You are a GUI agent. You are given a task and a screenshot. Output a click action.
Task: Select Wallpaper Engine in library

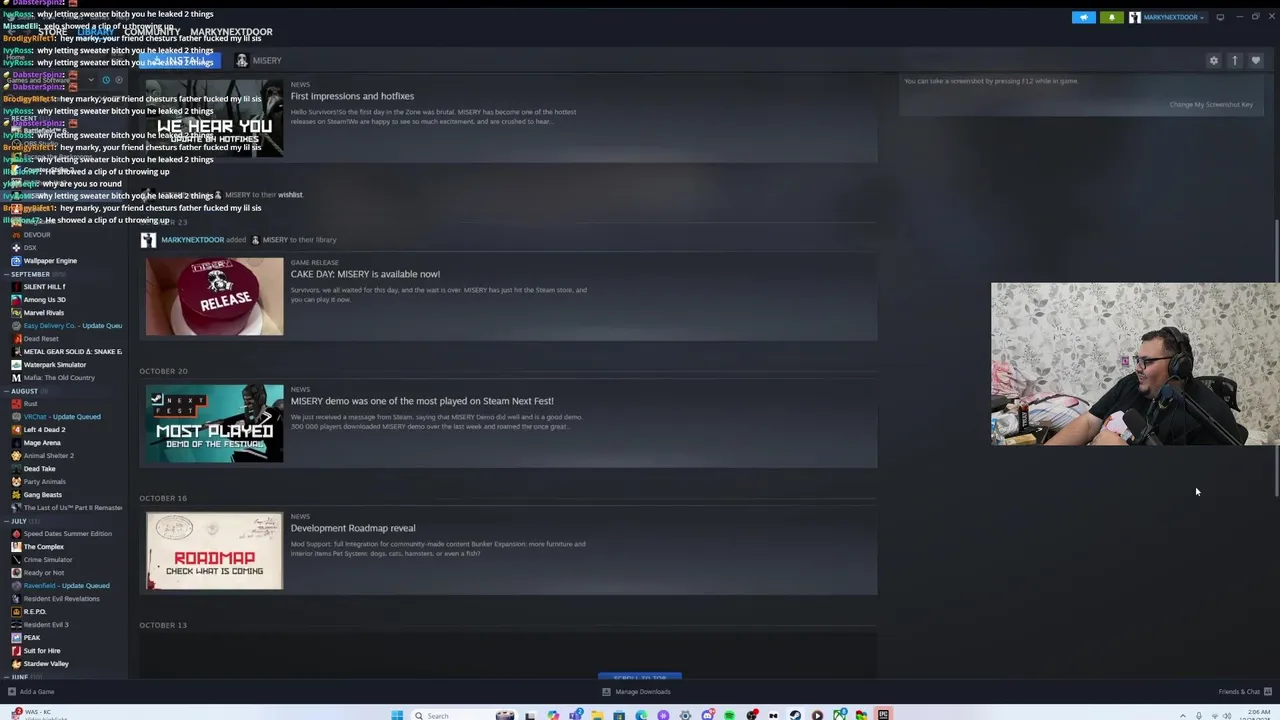[x=50, y=261]
